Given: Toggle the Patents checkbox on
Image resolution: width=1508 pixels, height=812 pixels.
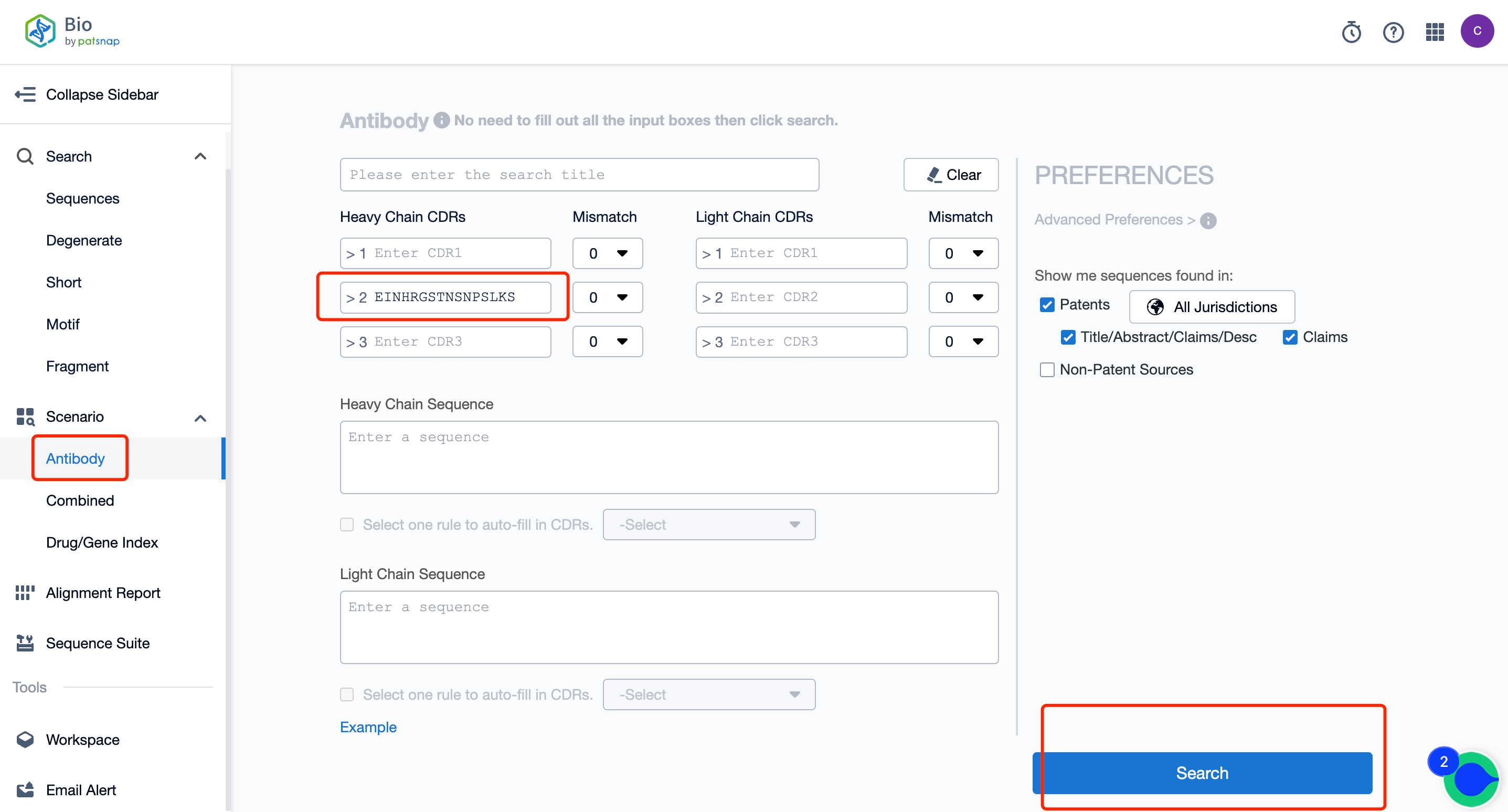Looking at the screenshot, I should coord(1047,306).
